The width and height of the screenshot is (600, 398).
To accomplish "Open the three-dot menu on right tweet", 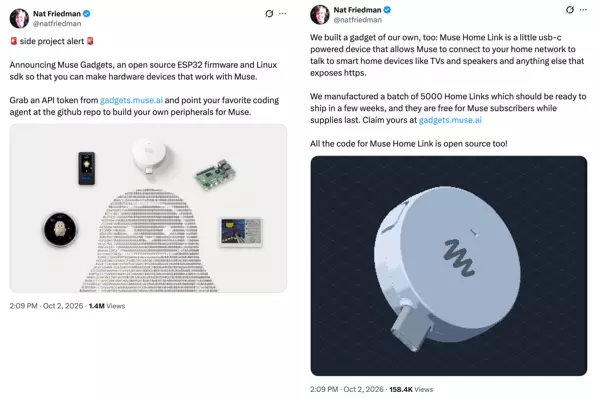I will (583, 10).
